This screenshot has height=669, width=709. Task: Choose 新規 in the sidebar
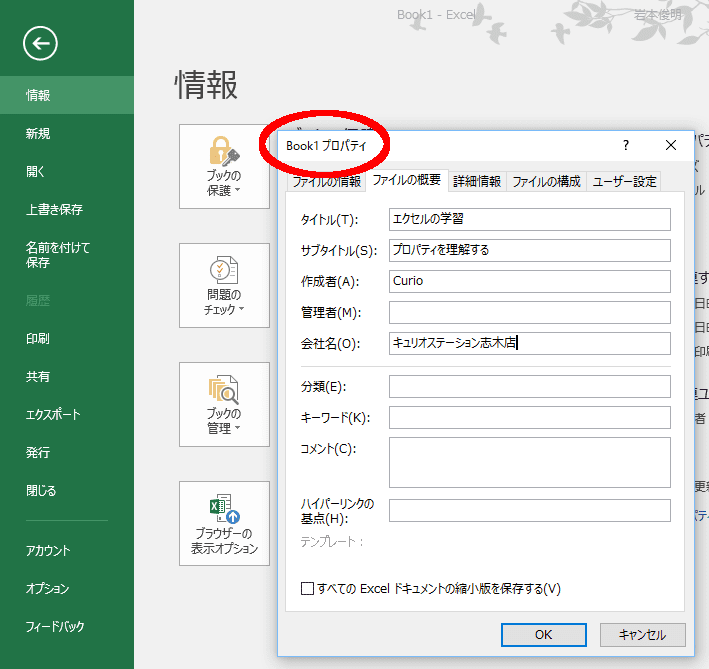[67, 133]
